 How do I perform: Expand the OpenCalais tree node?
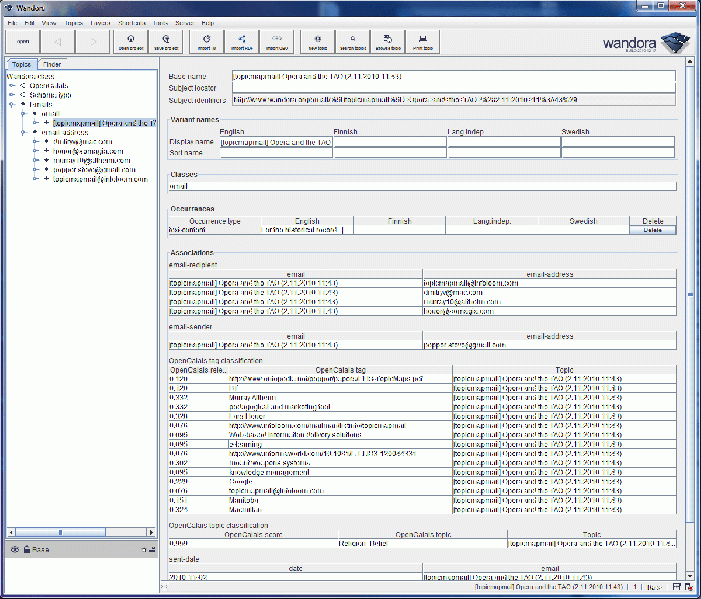(x=12, y=85)
